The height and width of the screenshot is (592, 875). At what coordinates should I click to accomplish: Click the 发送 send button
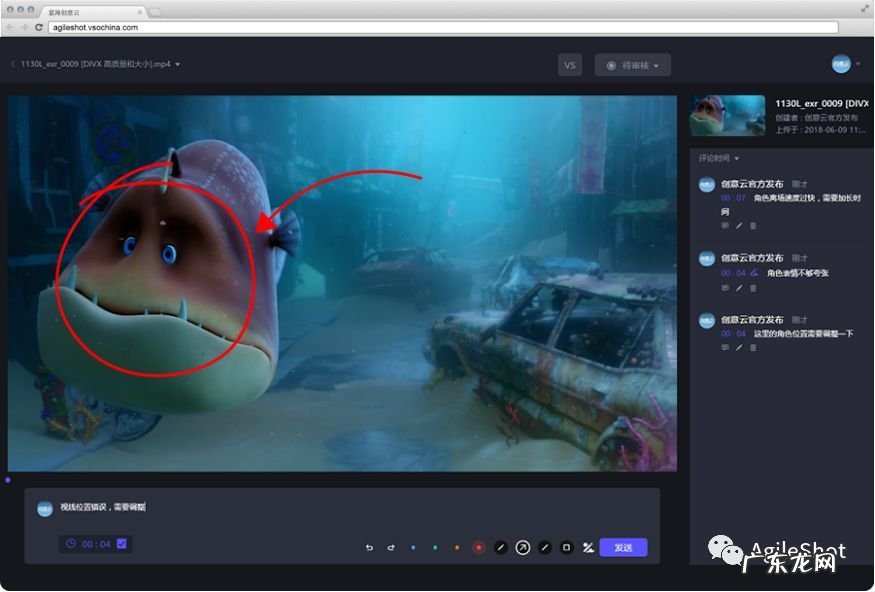[623, 548]
